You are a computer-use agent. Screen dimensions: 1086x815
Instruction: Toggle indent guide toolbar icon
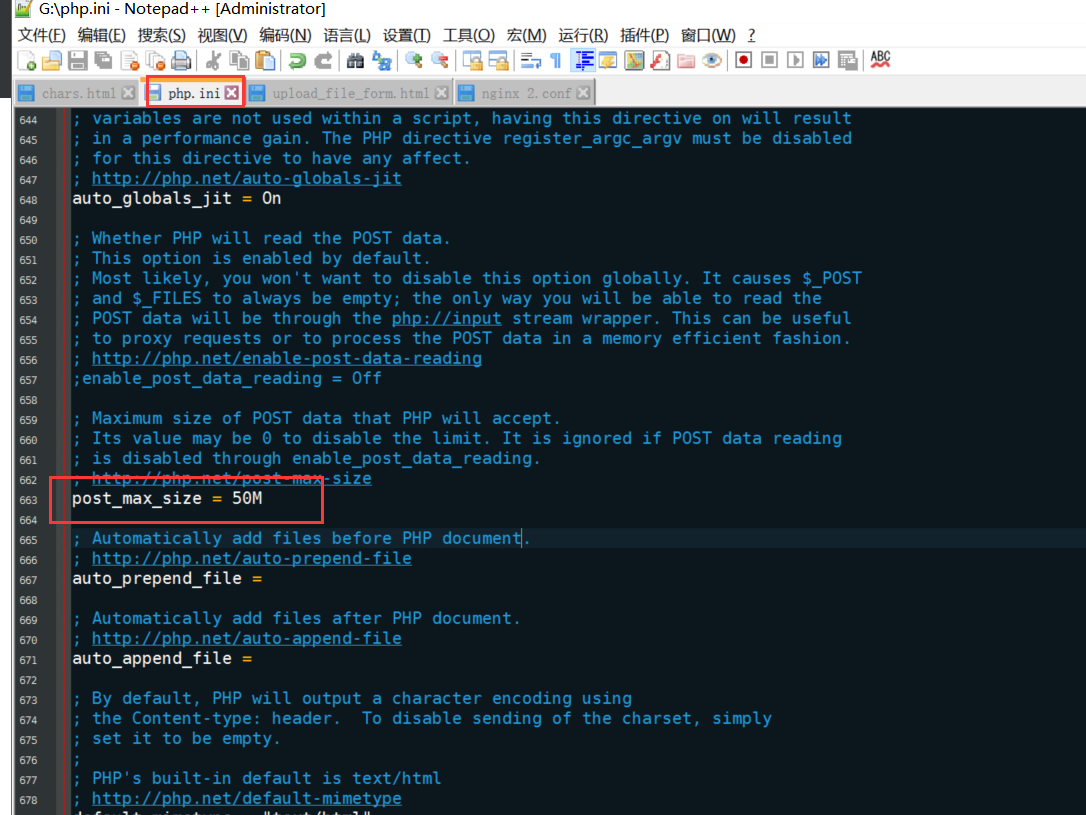click(x=583, y=61)
